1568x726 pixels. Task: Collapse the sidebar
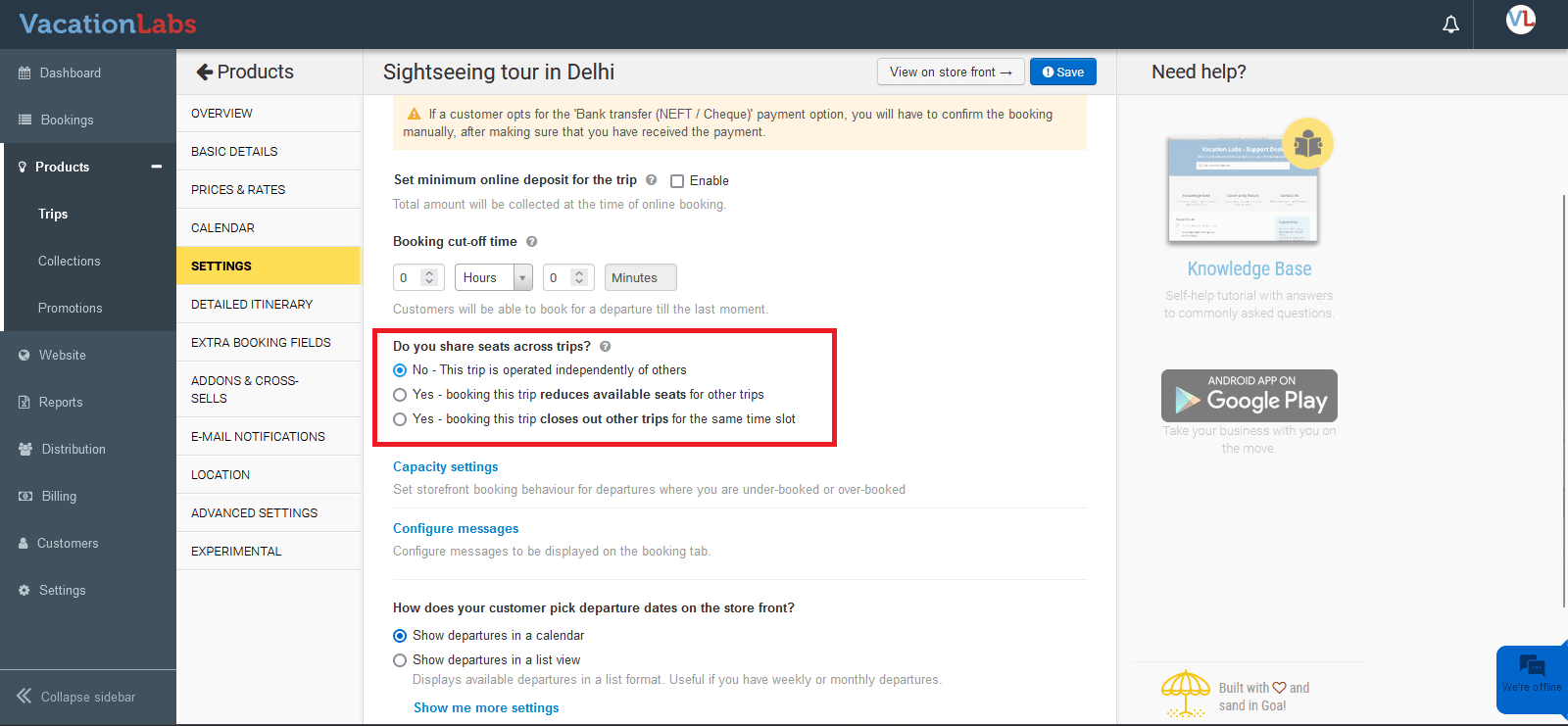[76, 697]
